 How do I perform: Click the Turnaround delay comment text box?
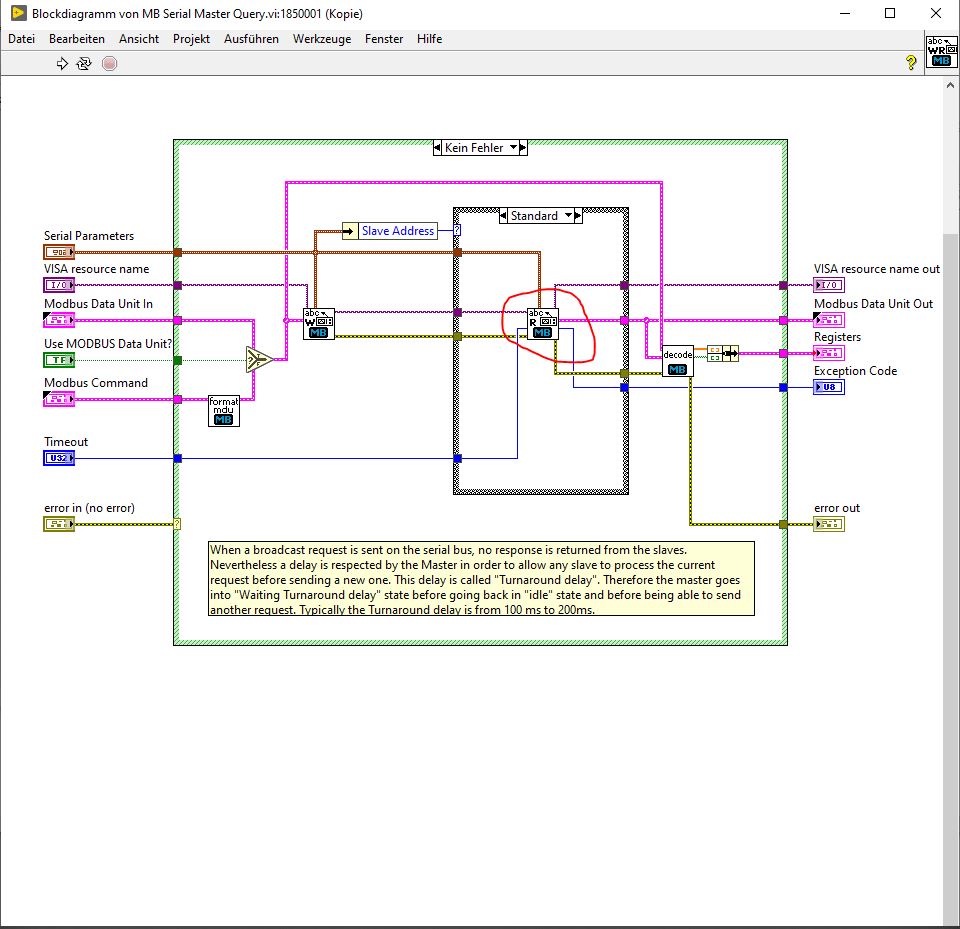(480, 579)
